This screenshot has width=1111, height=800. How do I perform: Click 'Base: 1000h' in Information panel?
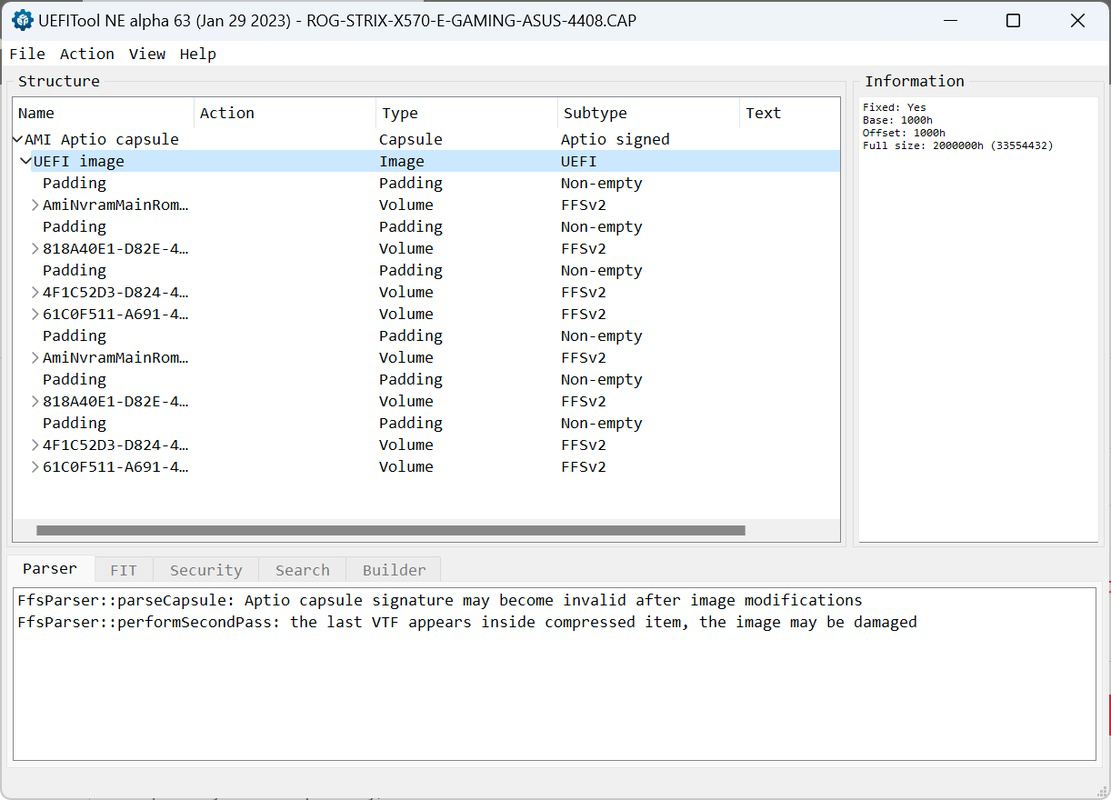tap(898, 120)
